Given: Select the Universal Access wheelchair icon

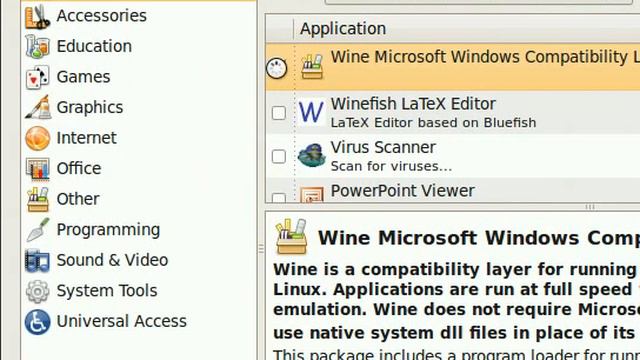Looking at the screenshot, I should (x=38, y=322).
